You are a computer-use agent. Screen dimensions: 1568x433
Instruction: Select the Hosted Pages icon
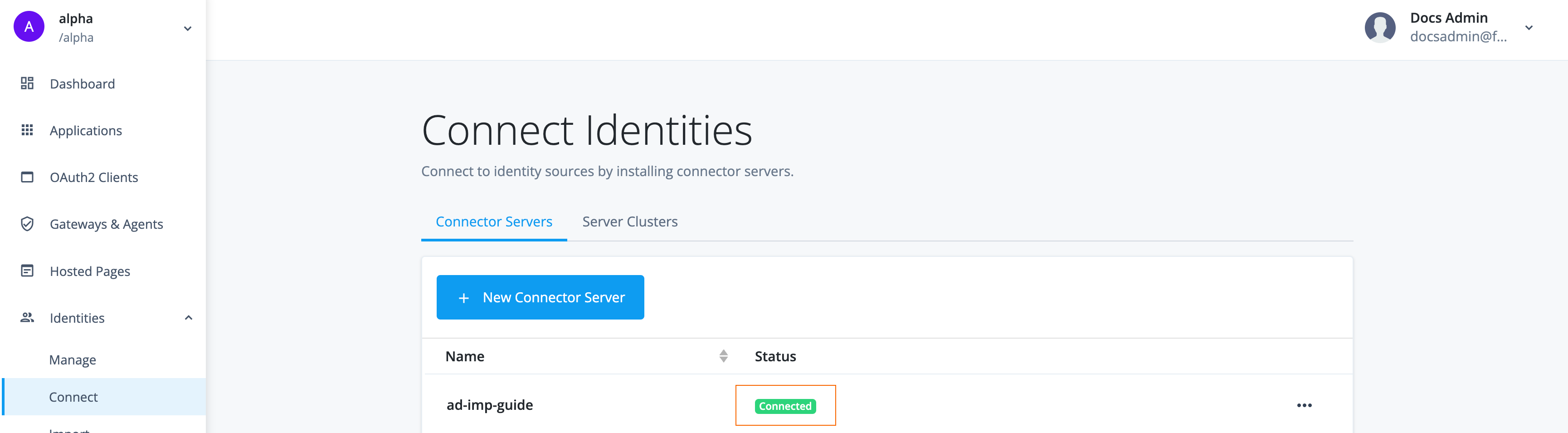[27, 271]
